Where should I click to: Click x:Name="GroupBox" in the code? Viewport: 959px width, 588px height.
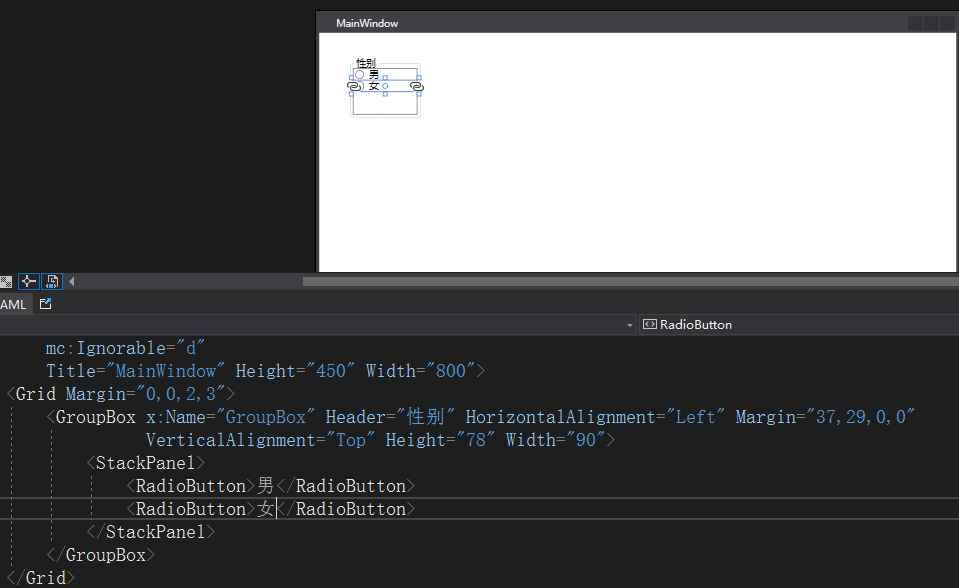[x=231, y=417]
